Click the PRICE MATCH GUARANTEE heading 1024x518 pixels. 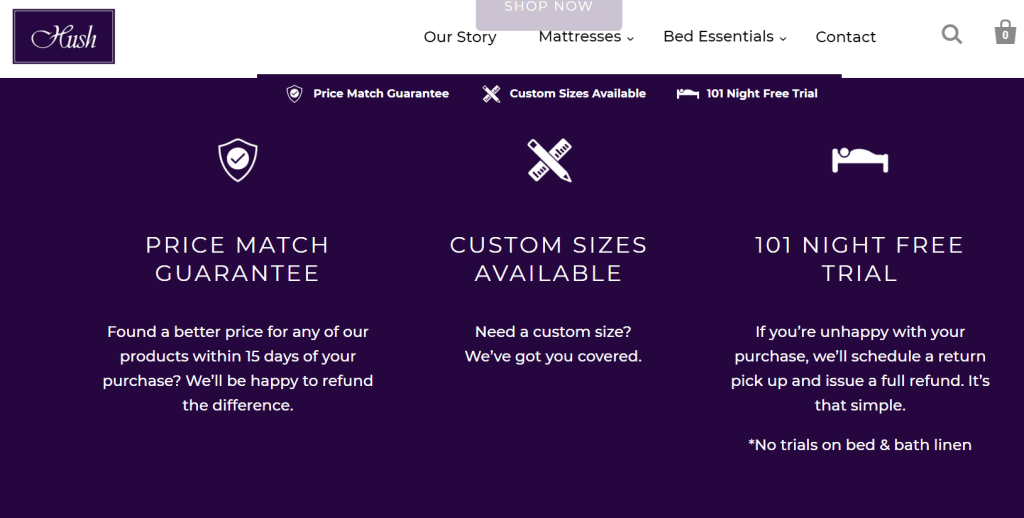tap(237, 259)
